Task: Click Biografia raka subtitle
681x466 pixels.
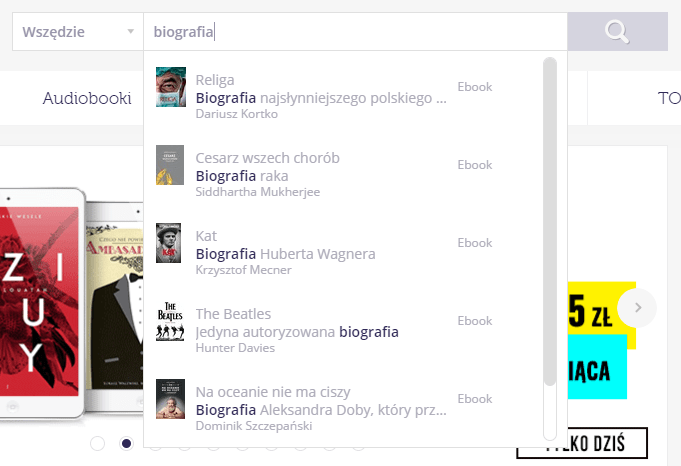Action: [242, 176]
